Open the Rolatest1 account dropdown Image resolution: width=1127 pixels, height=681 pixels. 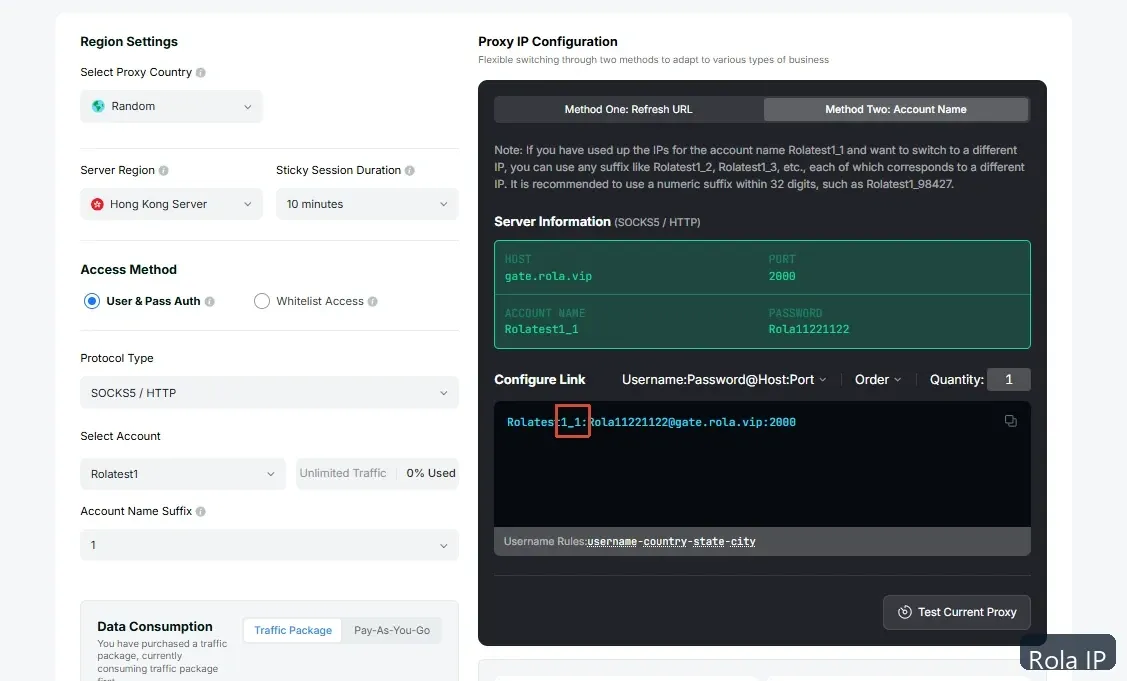click(x=183, y=474)
